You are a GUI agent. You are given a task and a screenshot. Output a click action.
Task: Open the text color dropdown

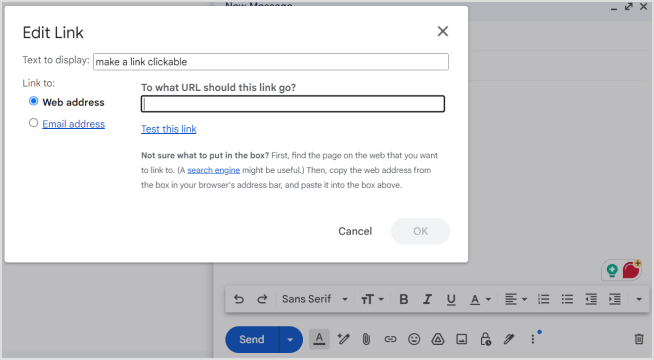tap(480, 300)
